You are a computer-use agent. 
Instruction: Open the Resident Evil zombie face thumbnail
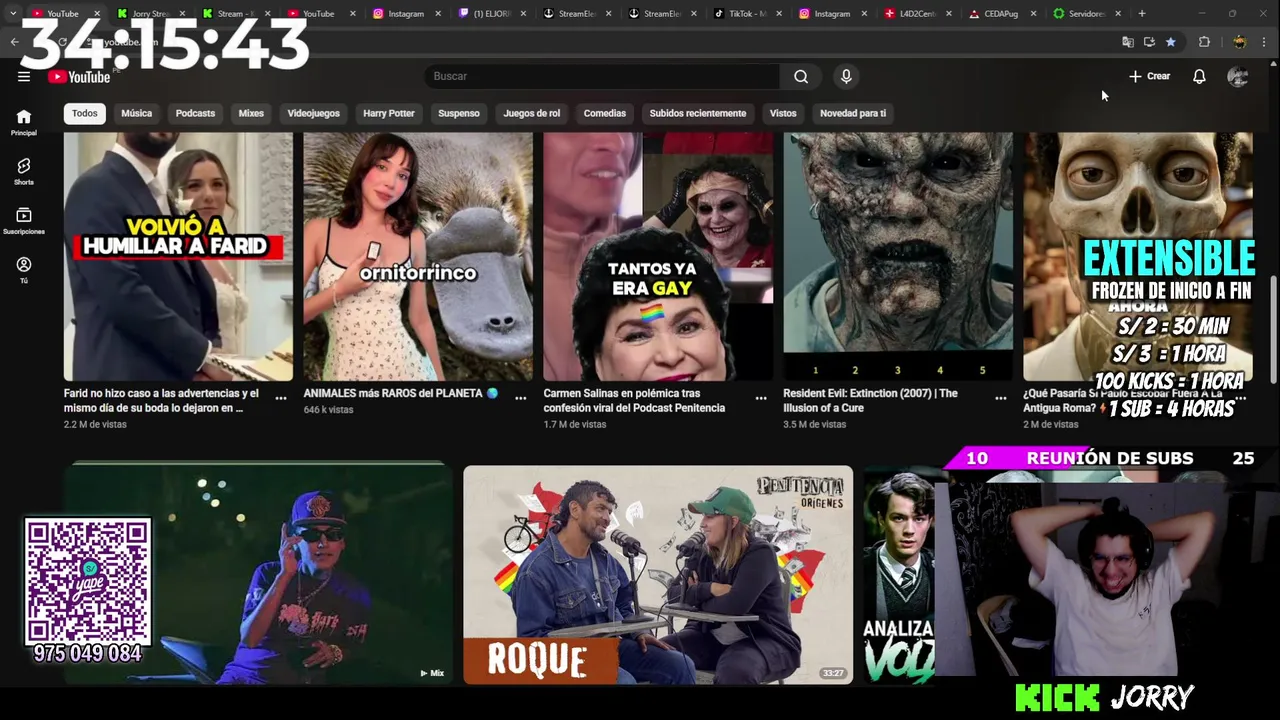point(898,257)
